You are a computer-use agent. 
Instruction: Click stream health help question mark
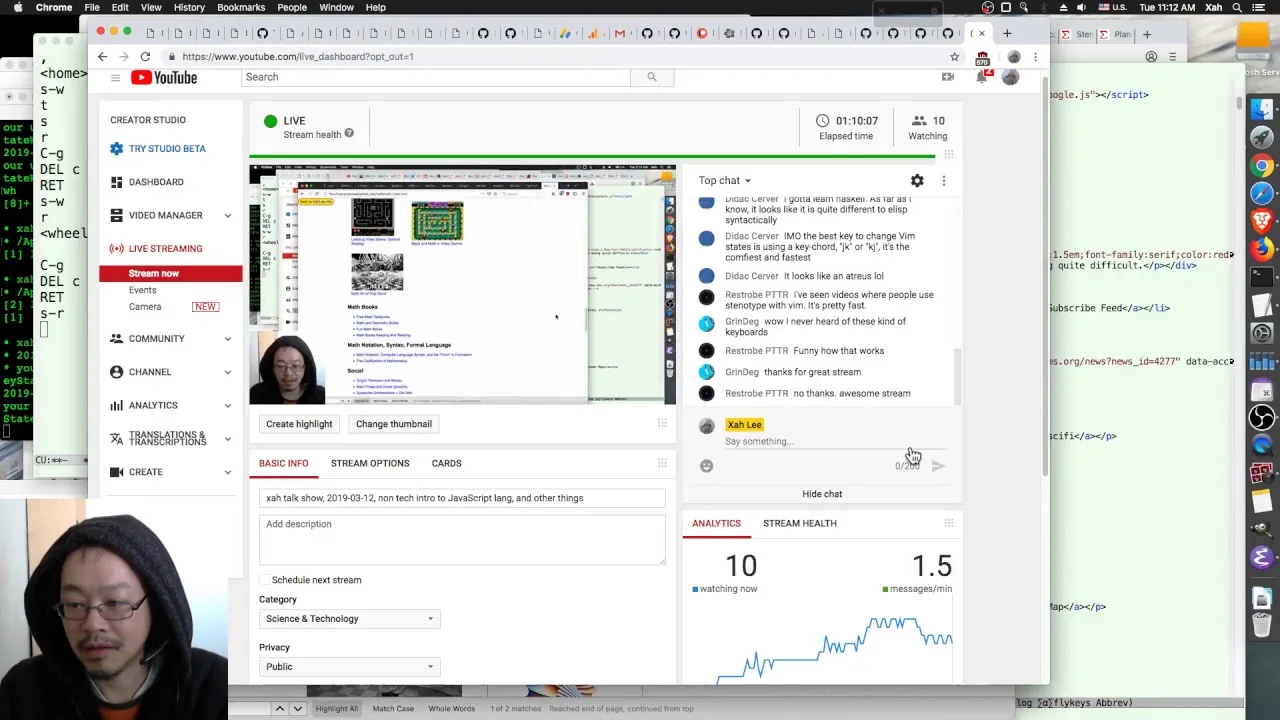pos(349,134)
